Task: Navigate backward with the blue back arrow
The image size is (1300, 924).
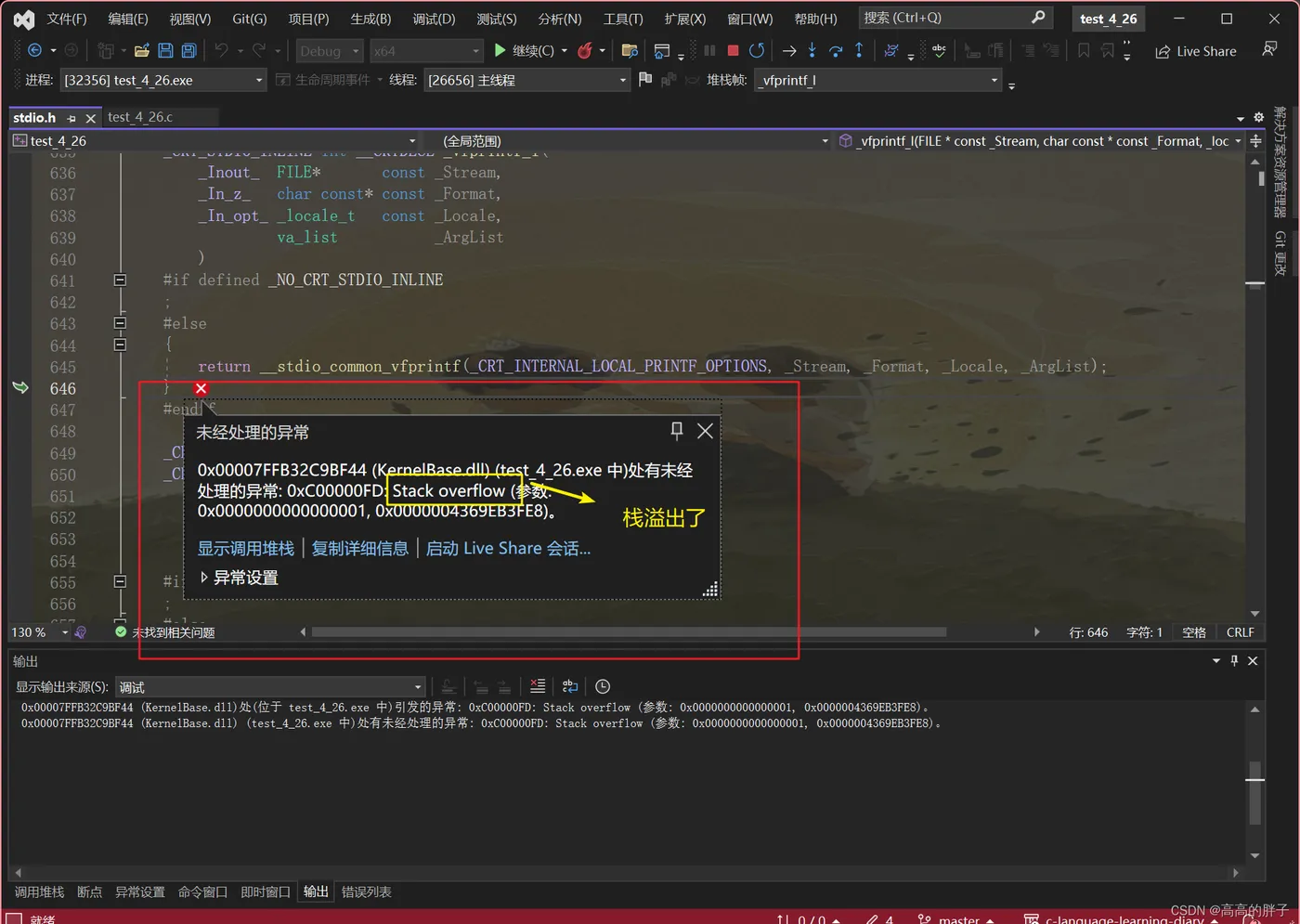Action: click(x=34, y=50)
